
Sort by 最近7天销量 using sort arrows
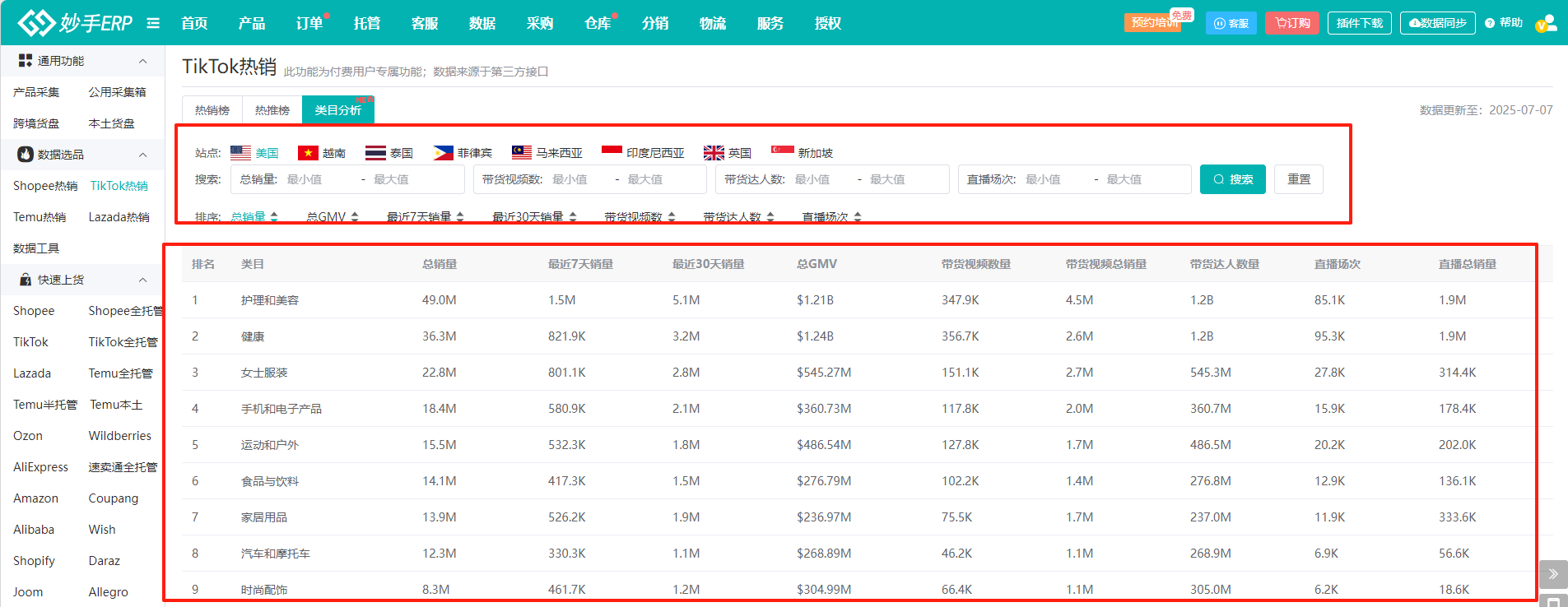460,217
